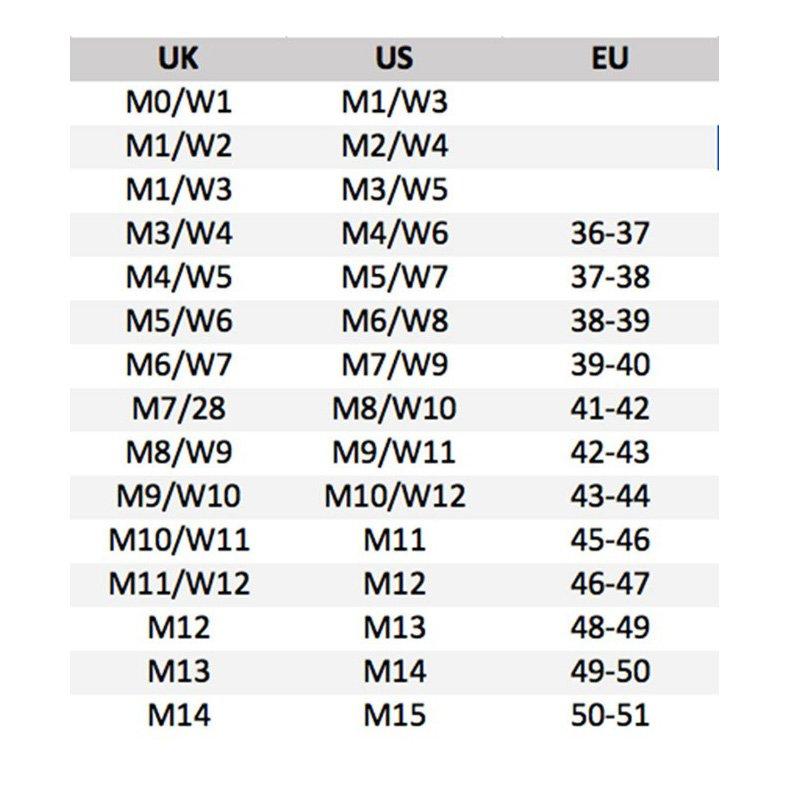Click the US column header
Viewport: 789px width, 789px height.
pyautogui.click(x=394, y=58)
